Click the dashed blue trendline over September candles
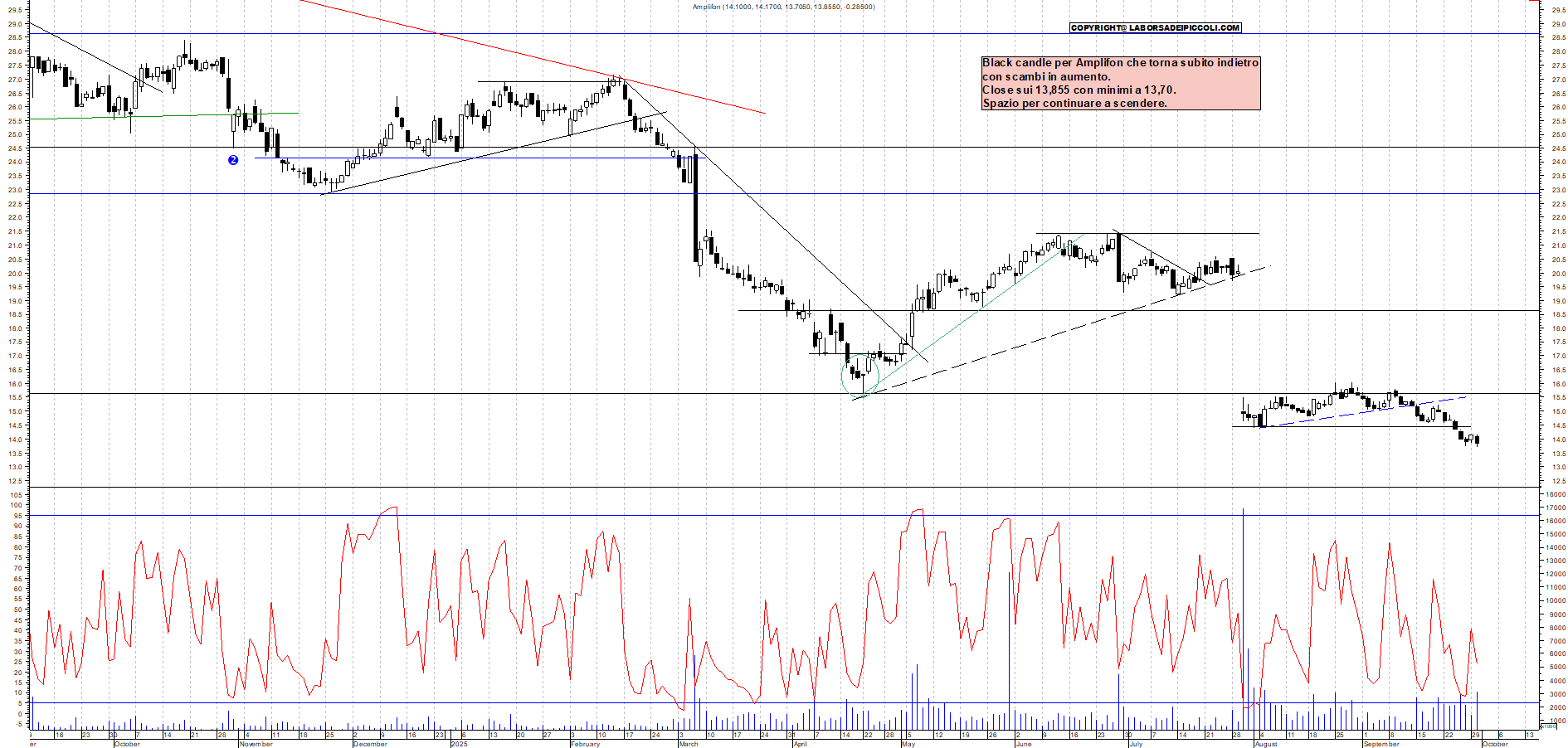The height and width of the screenshot is (748, 1568). pos(1369,411)
